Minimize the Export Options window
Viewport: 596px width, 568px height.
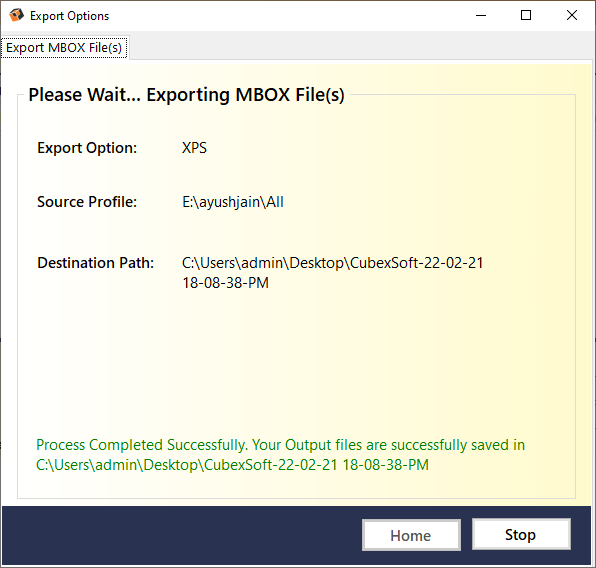[x=481, y=16]
